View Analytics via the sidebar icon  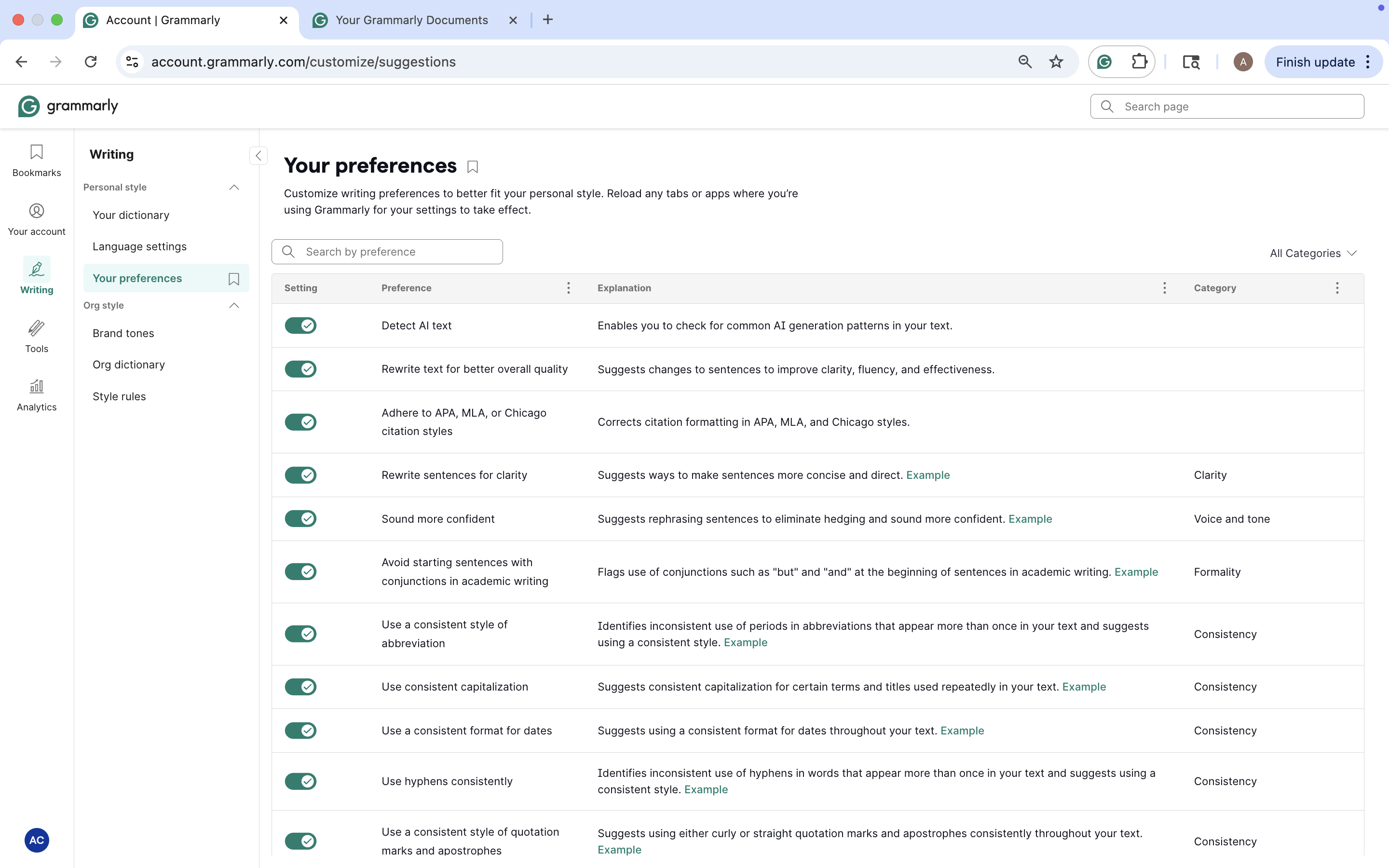(x=36, y=394)
